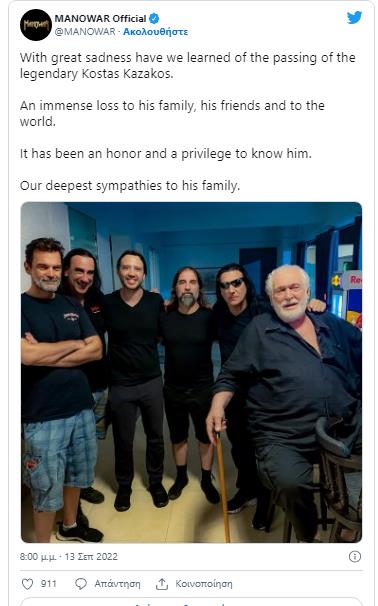Image resolution: width=378 pixels, height=606 pixels.
Task: Click the "Our deepest sympathies" line
Action: coord(130,186)
